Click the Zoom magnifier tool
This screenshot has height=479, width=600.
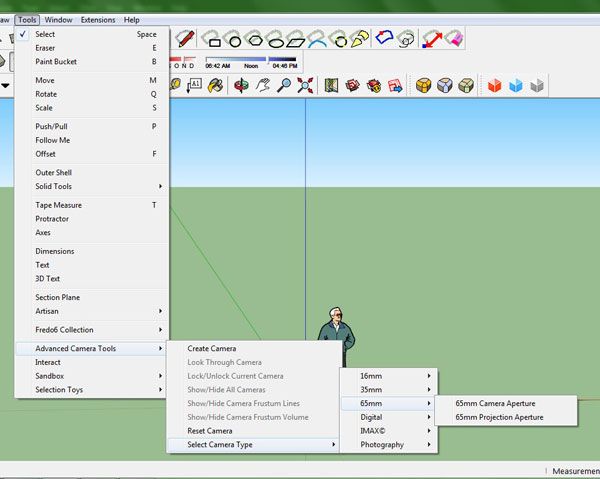pos(284,86)
